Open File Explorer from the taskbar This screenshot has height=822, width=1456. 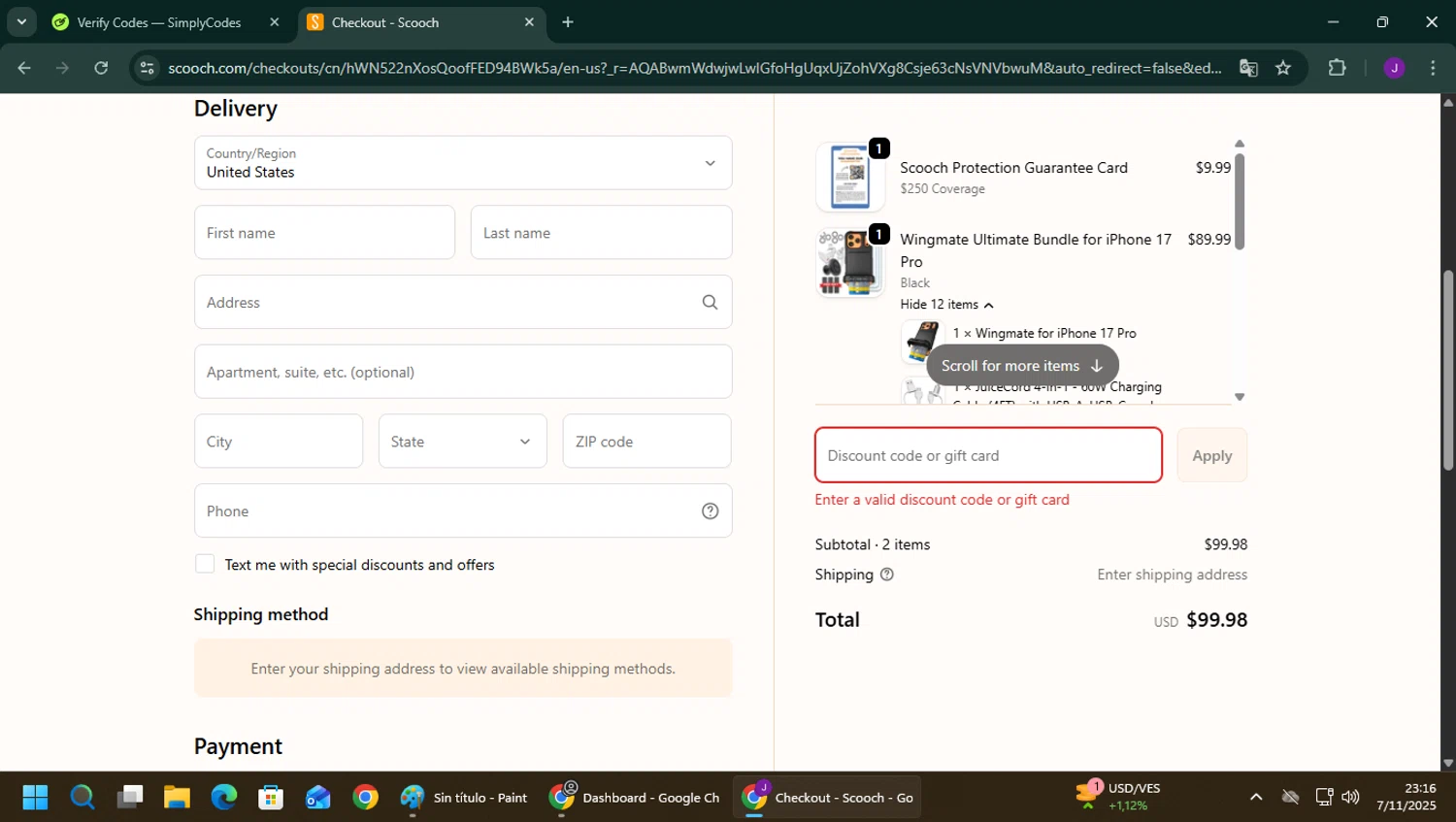tap(177, 798)
